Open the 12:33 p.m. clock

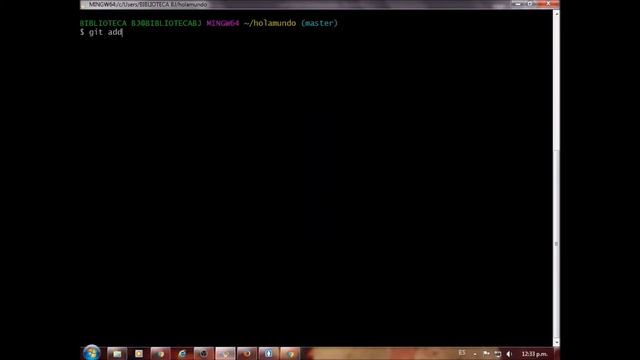534,354
